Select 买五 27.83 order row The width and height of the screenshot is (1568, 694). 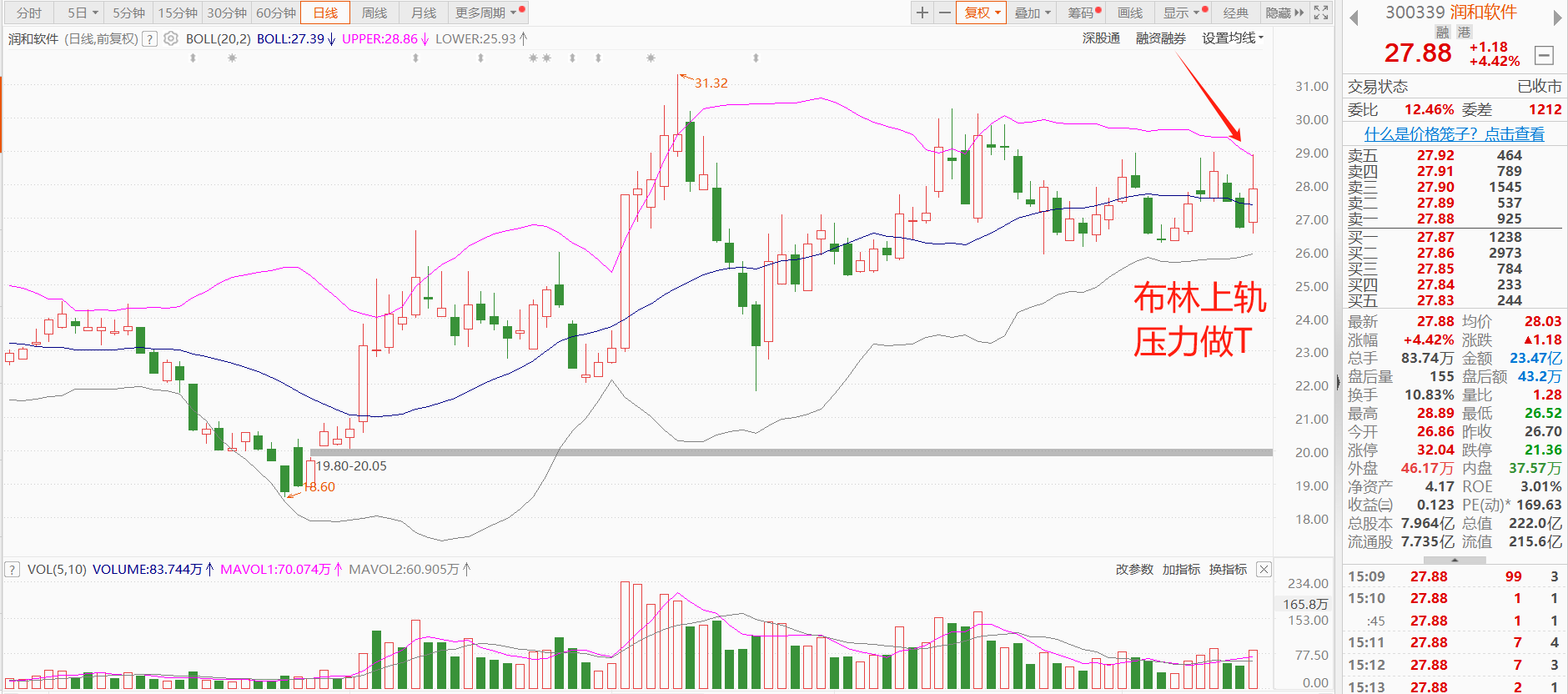coord(1454,300)
